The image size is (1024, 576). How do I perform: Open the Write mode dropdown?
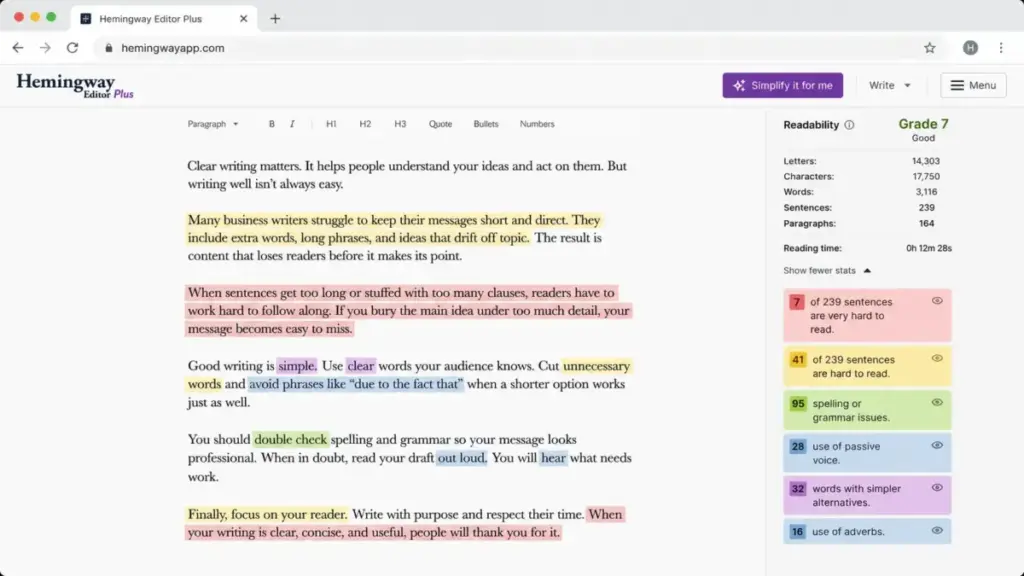[889, 86]
